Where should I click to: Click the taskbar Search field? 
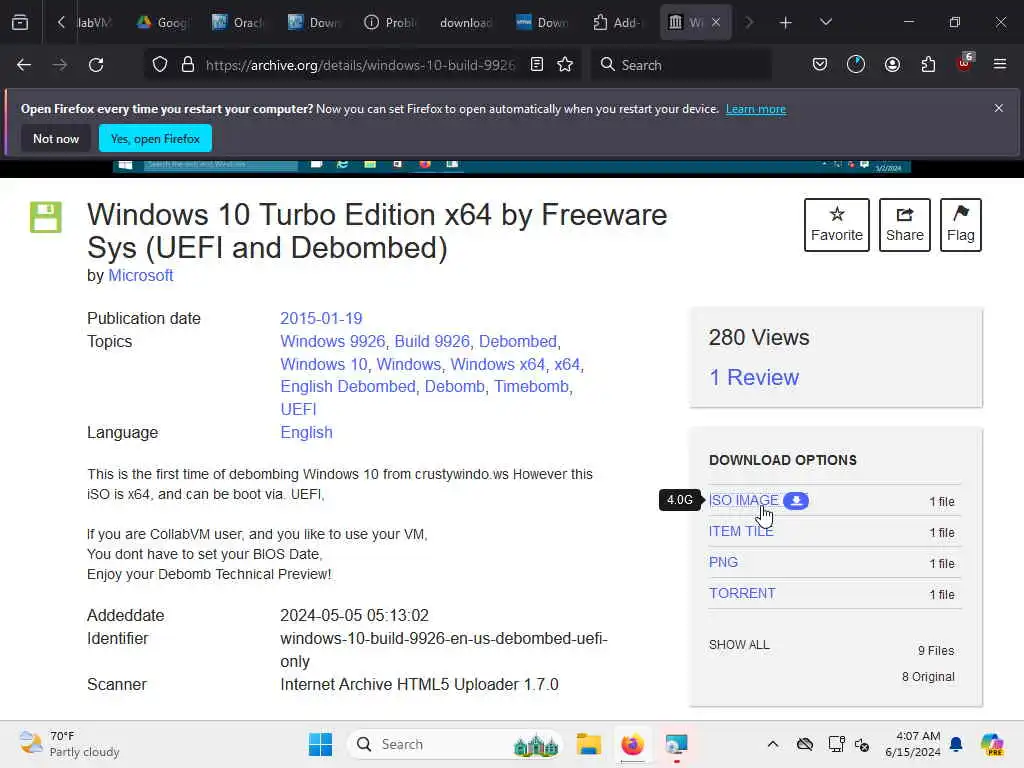[x=455, y=744]
